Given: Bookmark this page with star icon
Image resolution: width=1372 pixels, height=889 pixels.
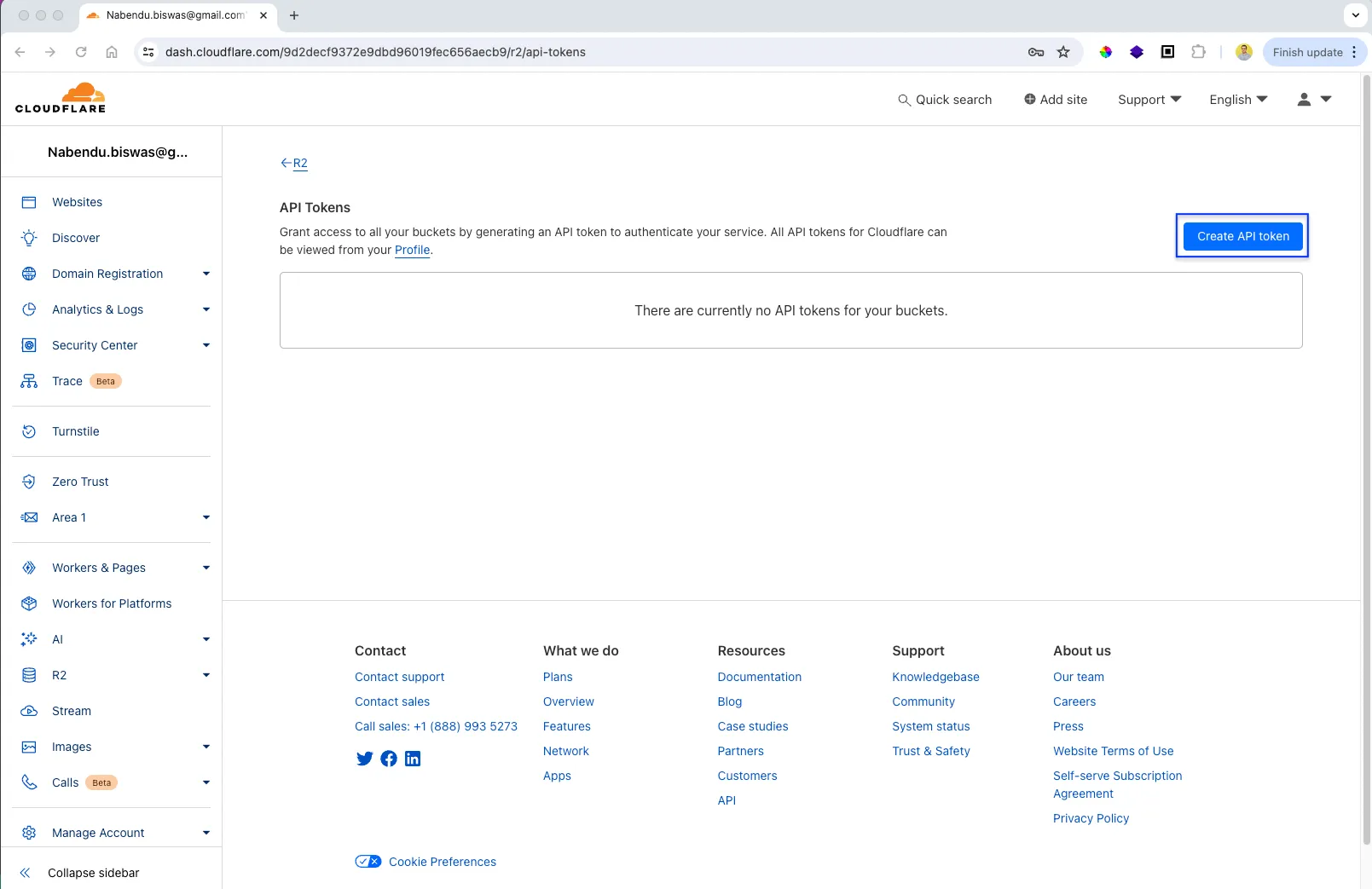Looking at the screenshot, I should click(x=1063, y=52).
